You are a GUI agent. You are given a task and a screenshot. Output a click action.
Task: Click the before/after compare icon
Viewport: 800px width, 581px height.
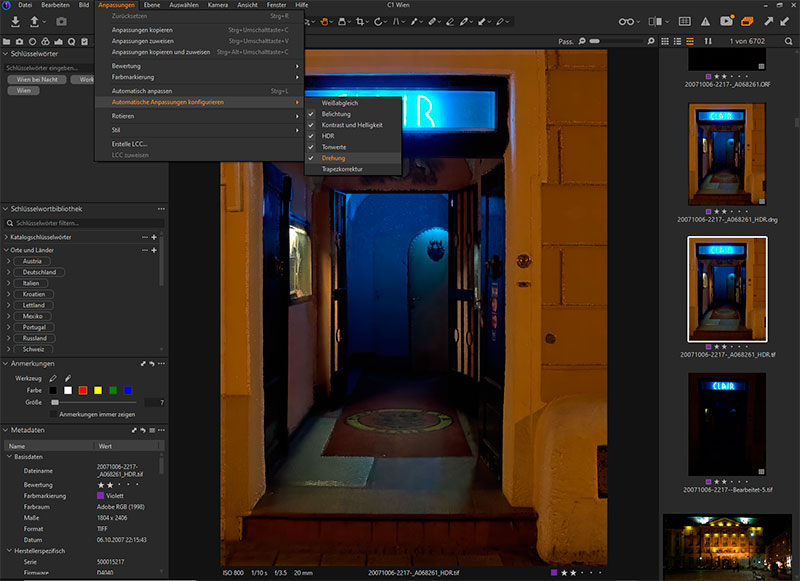click(655, 21)
